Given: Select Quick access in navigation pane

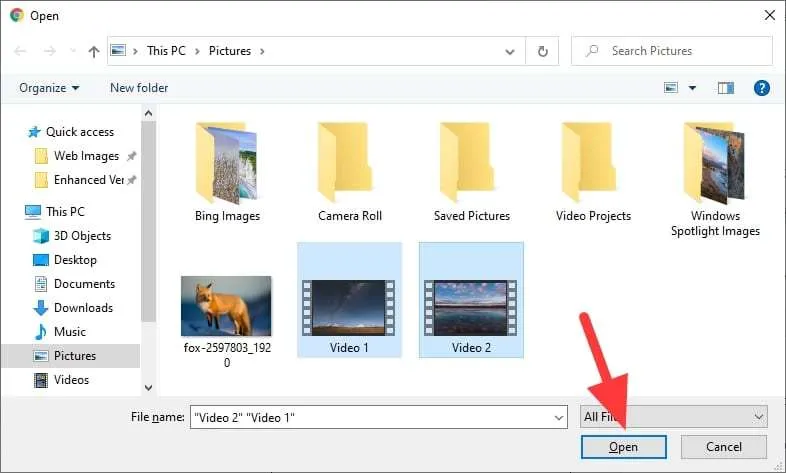Looking at the screenshot, I should 80,132.
